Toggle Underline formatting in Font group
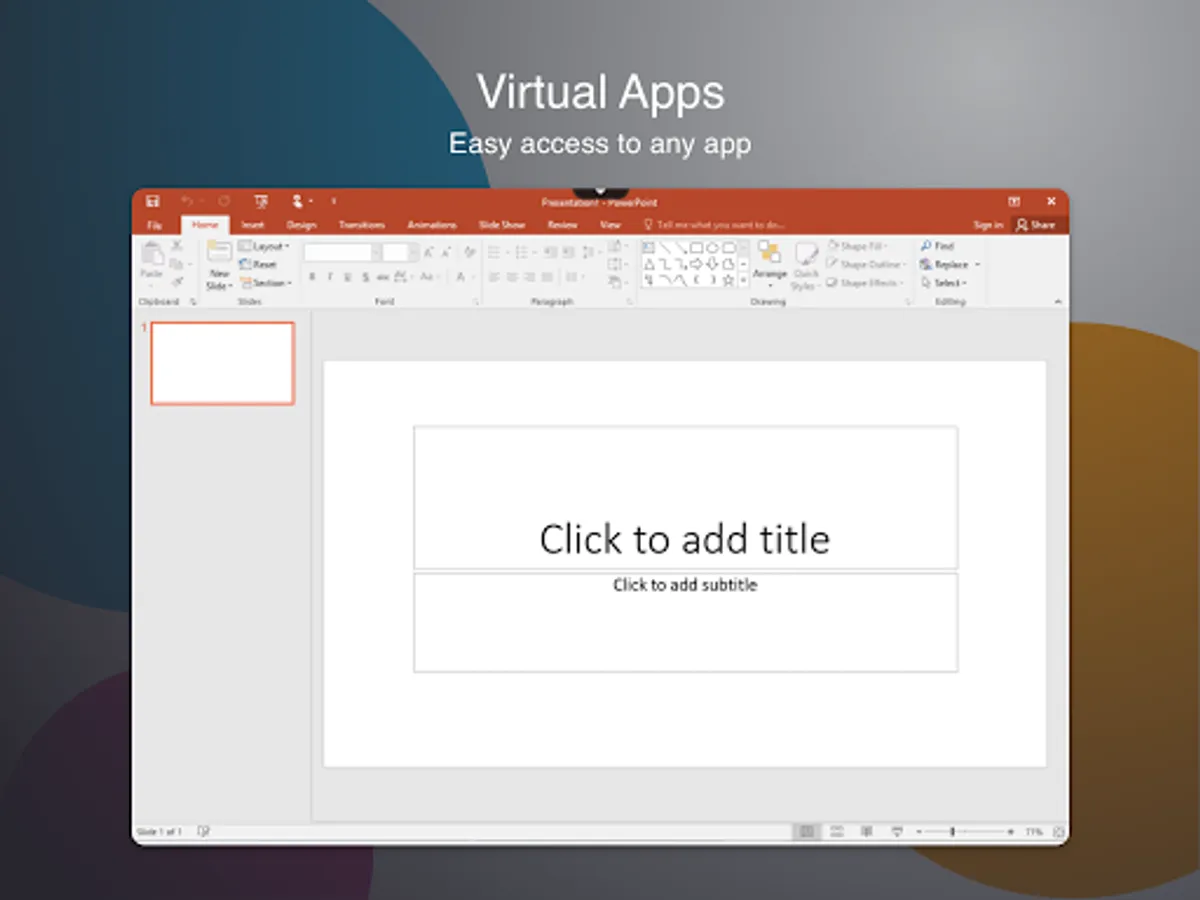 (348, 277)
